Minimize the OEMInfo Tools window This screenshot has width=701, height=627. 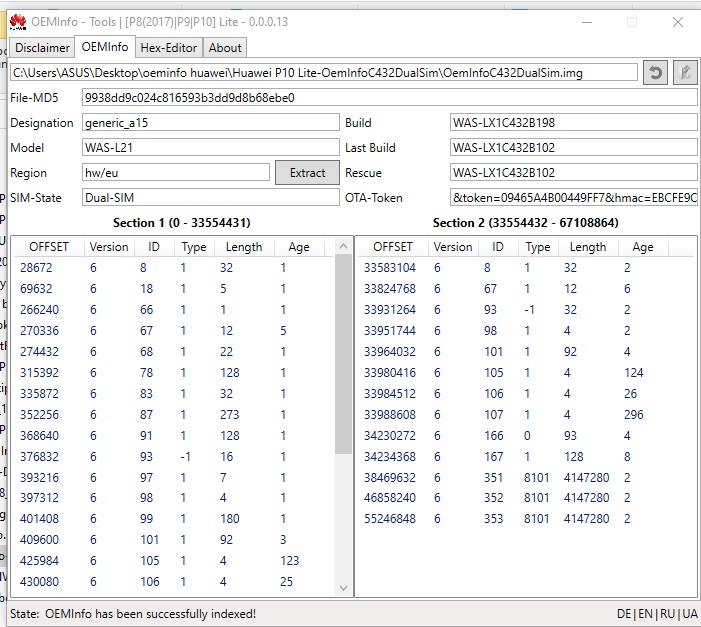pos(587,22)
